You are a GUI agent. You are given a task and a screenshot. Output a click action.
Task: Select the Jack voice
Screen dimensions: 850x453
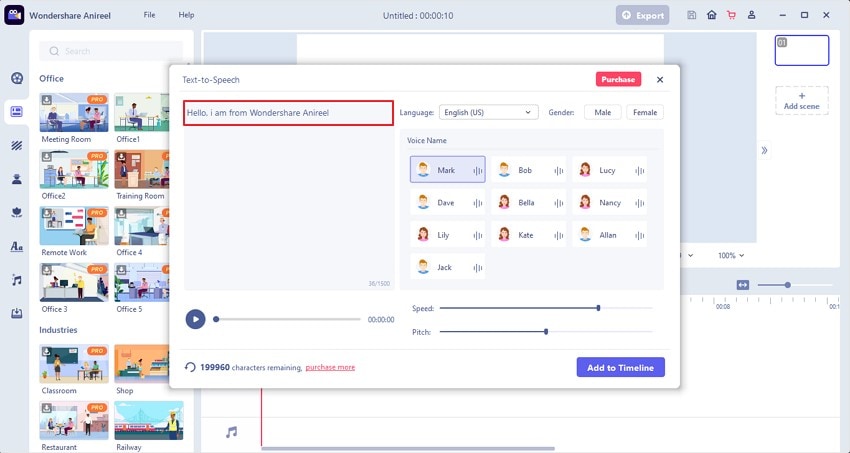point(447,267)
